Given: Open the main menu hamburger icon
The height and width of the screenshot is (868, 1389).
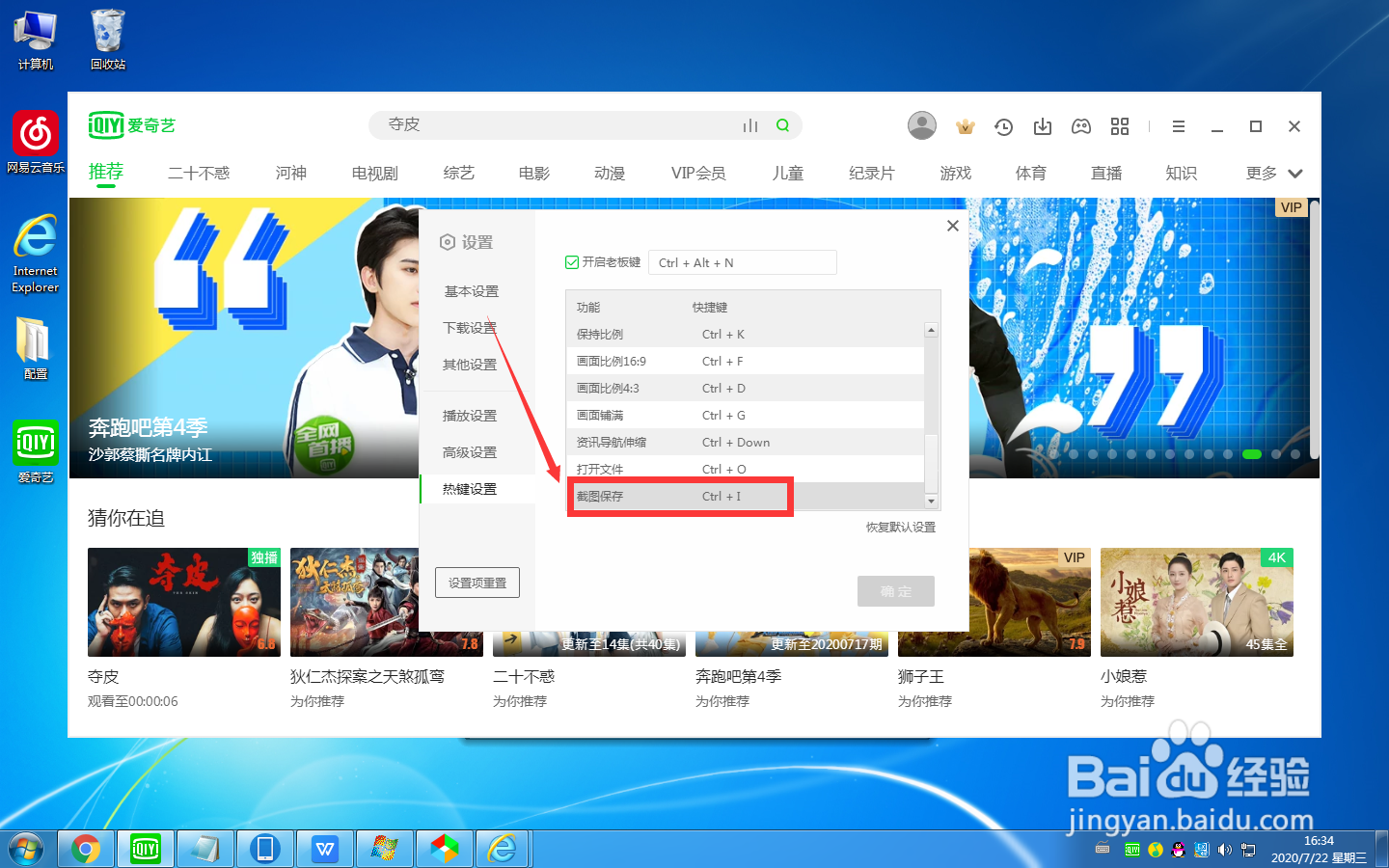Looking at the screenshot, I should (1179, 126).
